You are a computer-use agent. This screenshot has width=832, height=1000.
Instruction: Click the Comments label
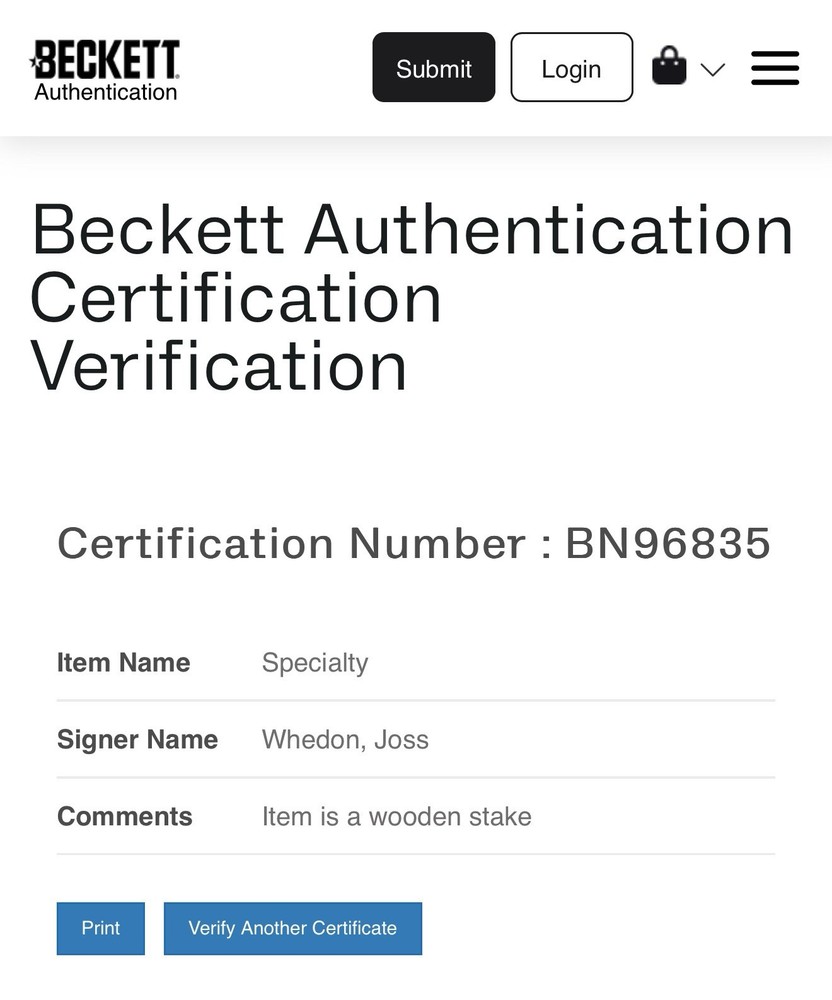(x=125, y=816)
